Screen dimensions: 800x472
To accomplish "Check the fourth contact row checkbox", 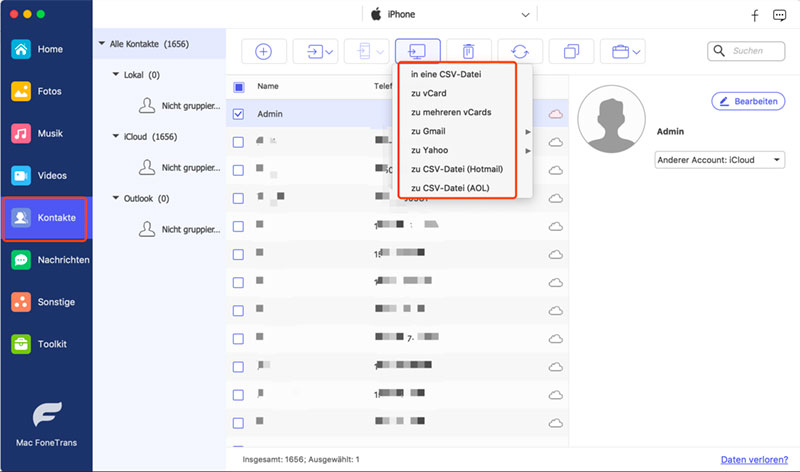I will point(238,198).
